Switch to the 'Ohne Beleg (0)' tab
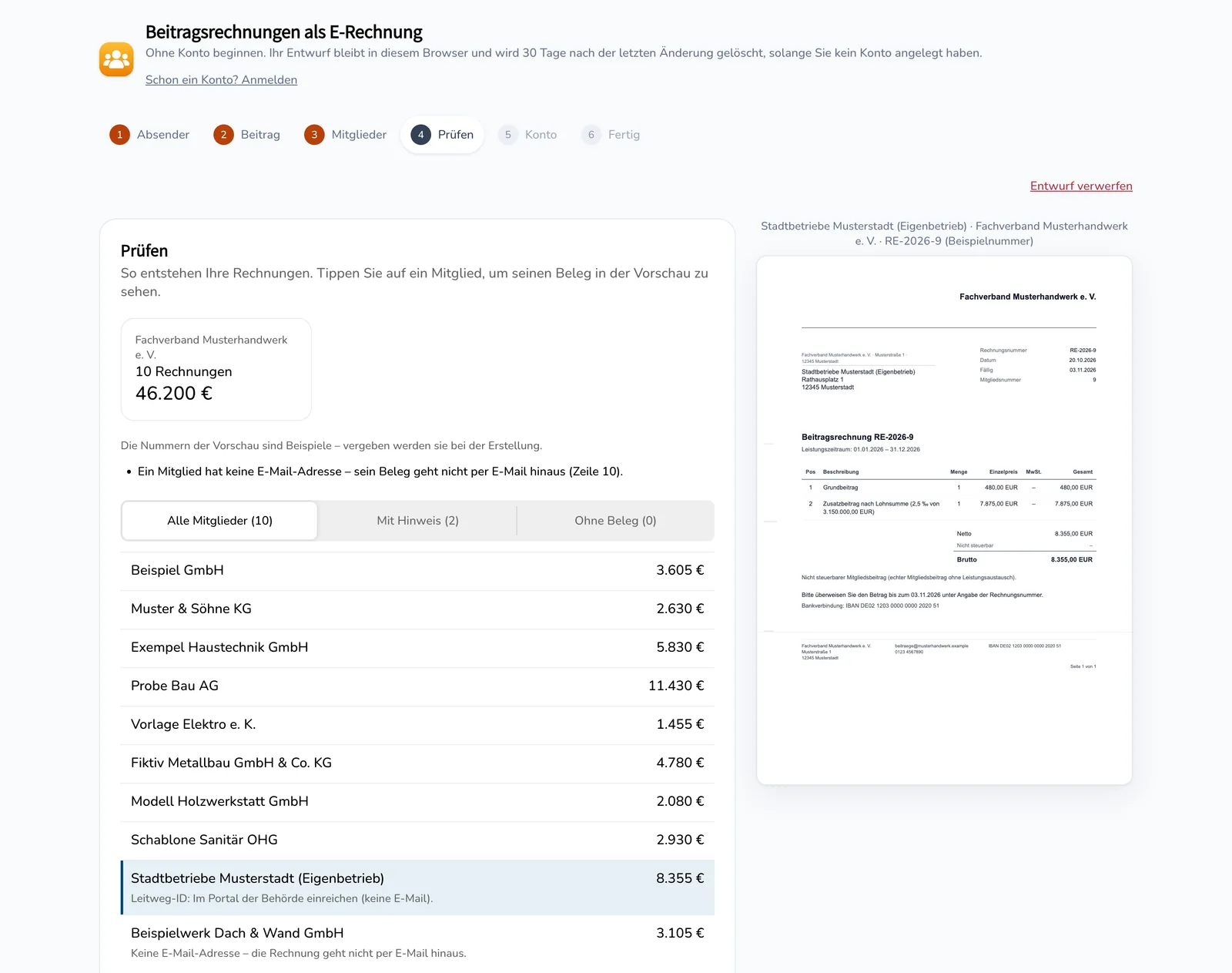This screenshot has width=1232, height=973. pos(615,521)
